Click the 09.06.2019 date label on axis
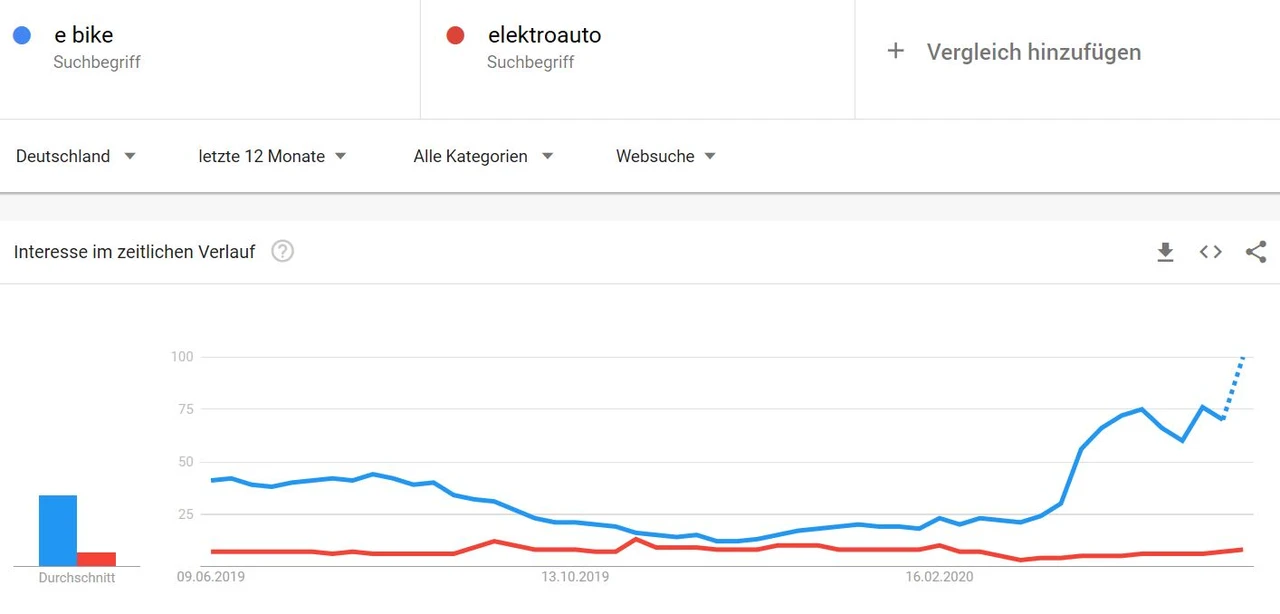1280x614 pixels. (x=211, y=577)
